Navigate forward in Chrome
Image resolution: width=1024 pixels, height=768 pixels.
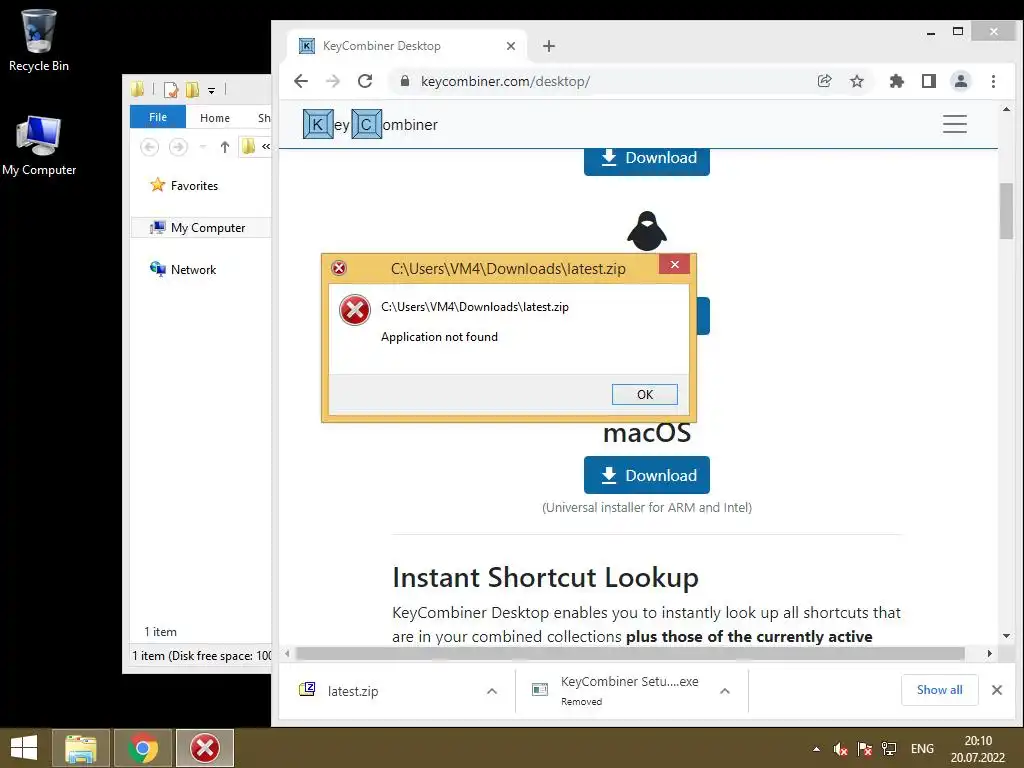point(332,81)
